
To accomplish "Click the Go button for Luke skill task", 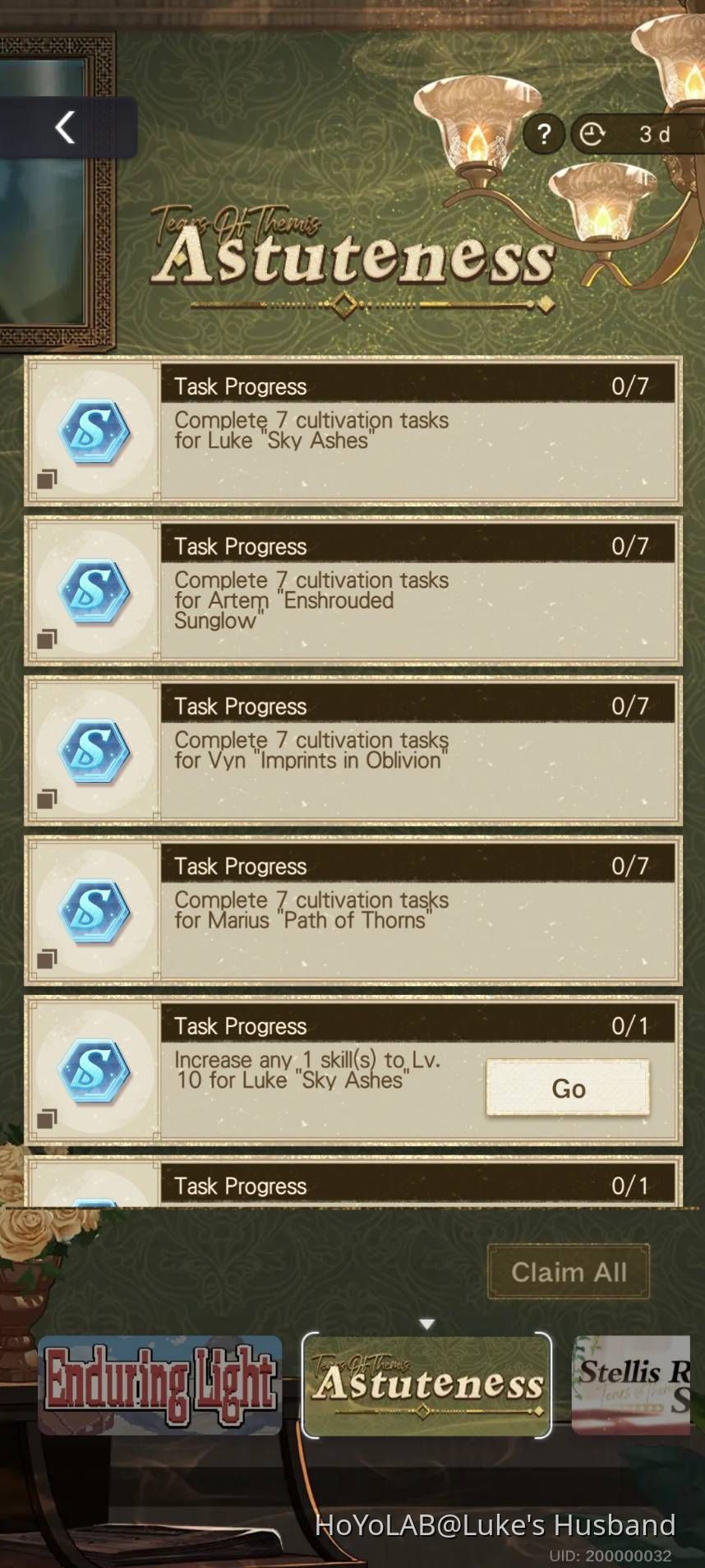I will pyautogui.click(x=568, y=1088).
